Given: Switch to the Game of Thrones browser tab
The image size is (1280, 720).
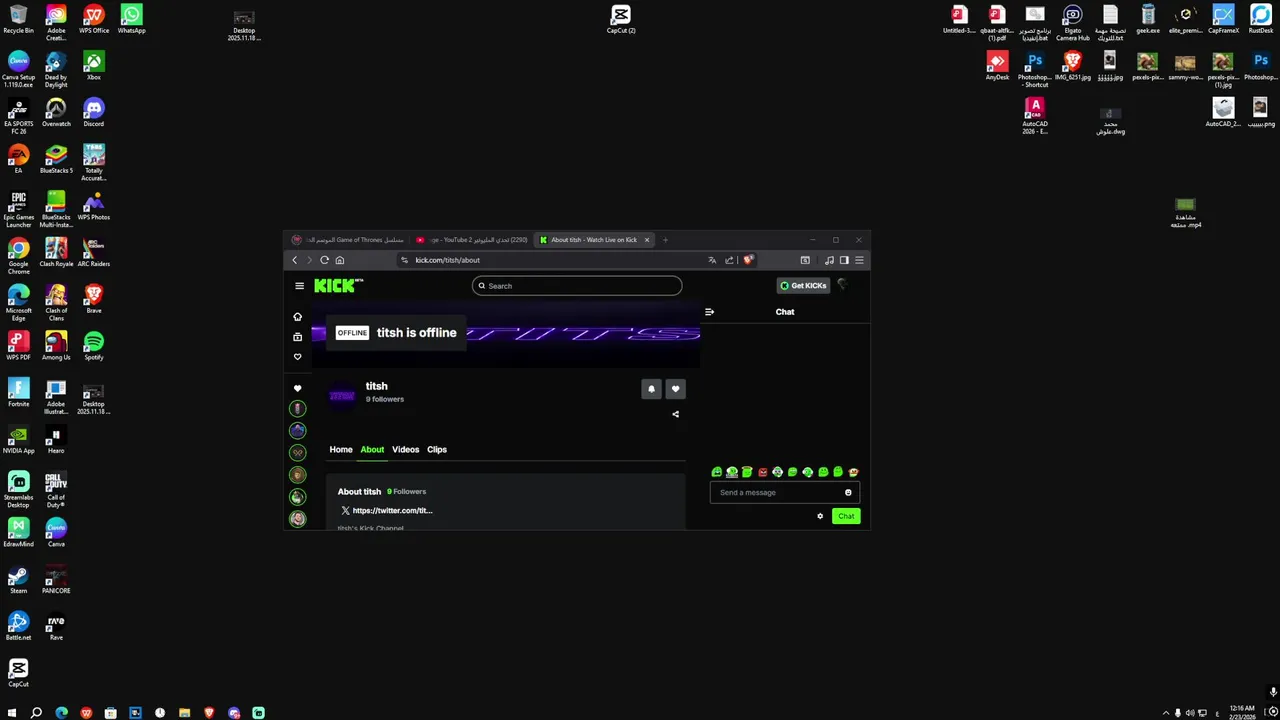Looking at the screenshot, I should pyautogui.click(x=347, y=240).
